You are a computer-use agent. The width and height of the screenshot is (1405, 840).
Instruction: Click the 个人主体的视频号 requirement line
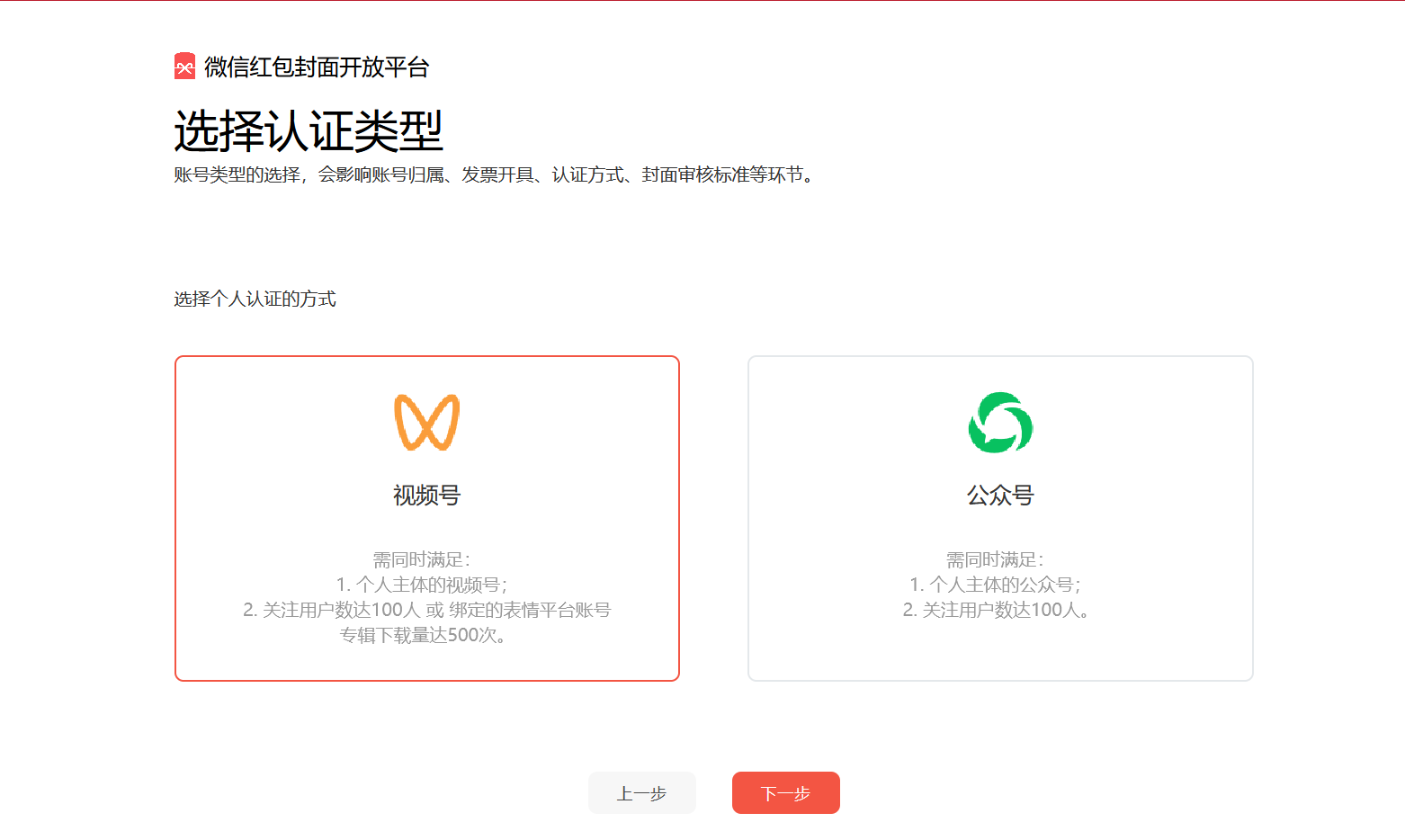422,585
